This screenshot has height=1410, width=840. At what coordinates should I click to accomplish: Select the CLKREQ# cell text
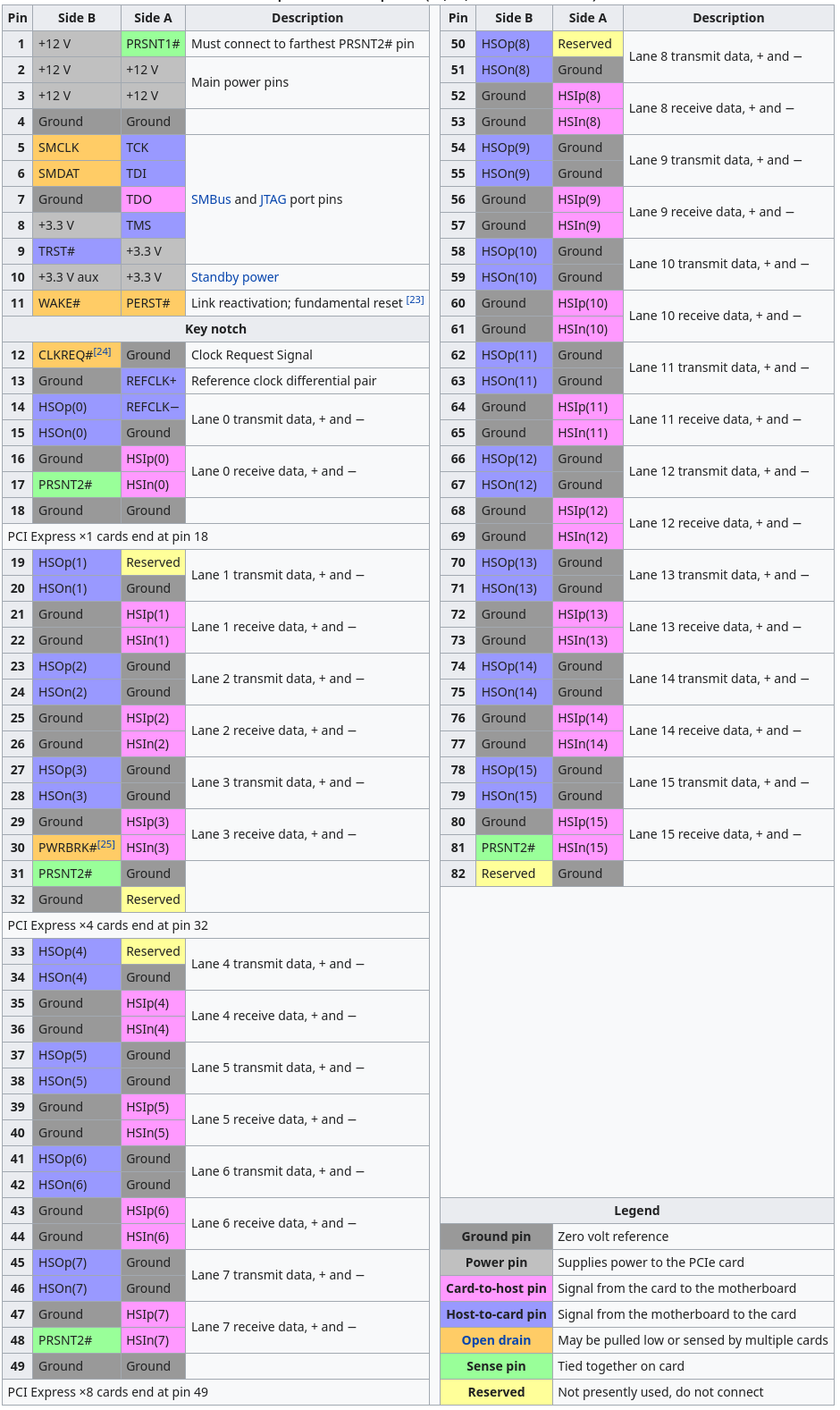tap(65, 356)
